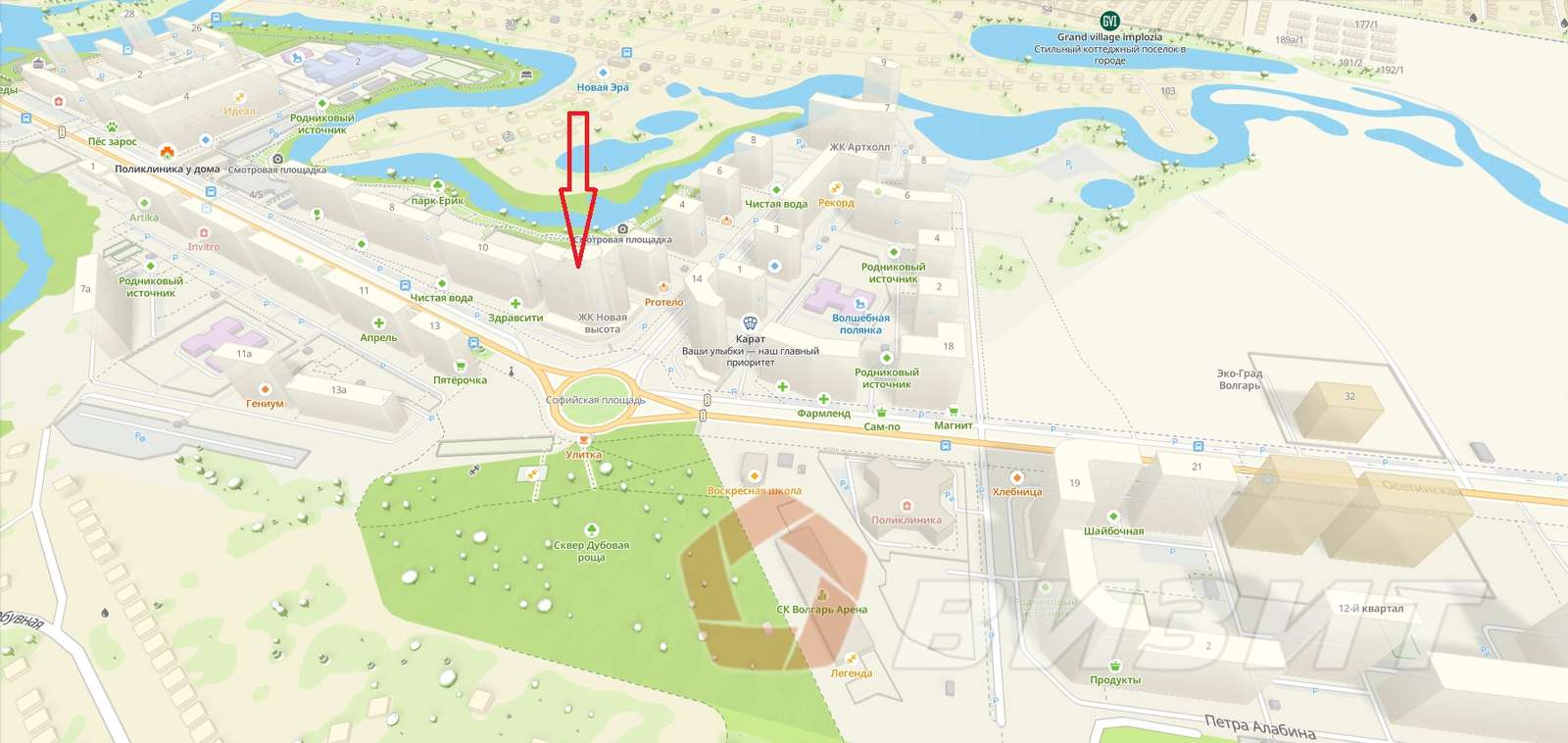Image resolution: width=1568 pixels, height=743 pixels.
Task: Click the Софийская площадь label
Action: point(596,400)
